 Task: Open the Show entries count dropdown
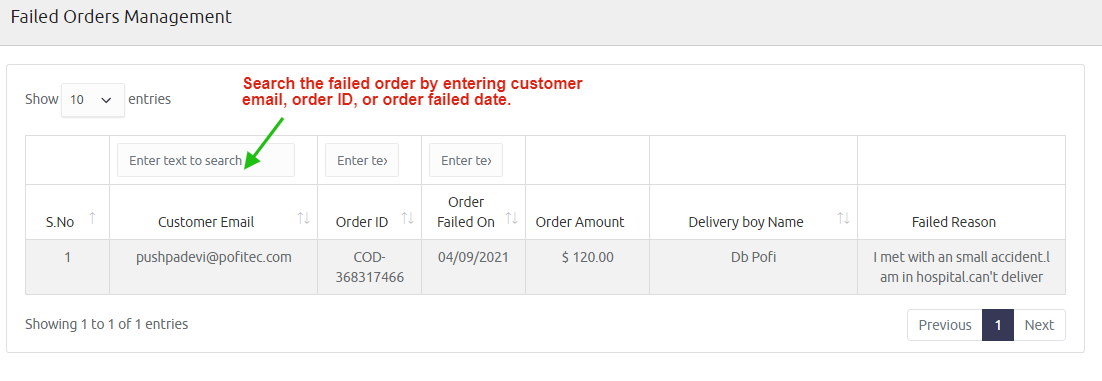93,100
